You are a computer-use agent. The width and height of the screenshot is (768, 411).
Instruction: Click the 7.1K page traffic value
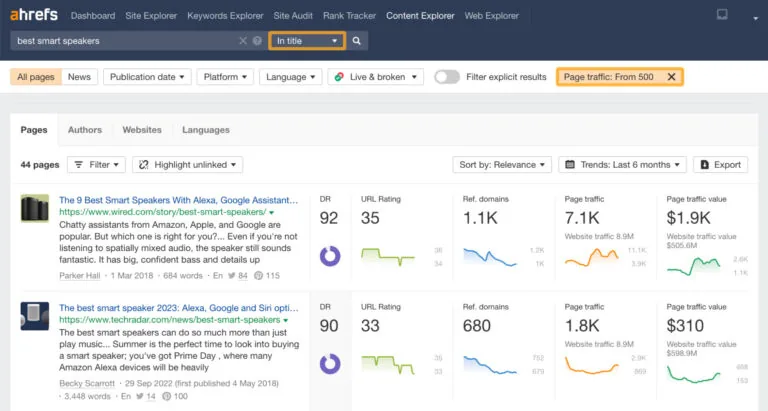coord(582,218)
